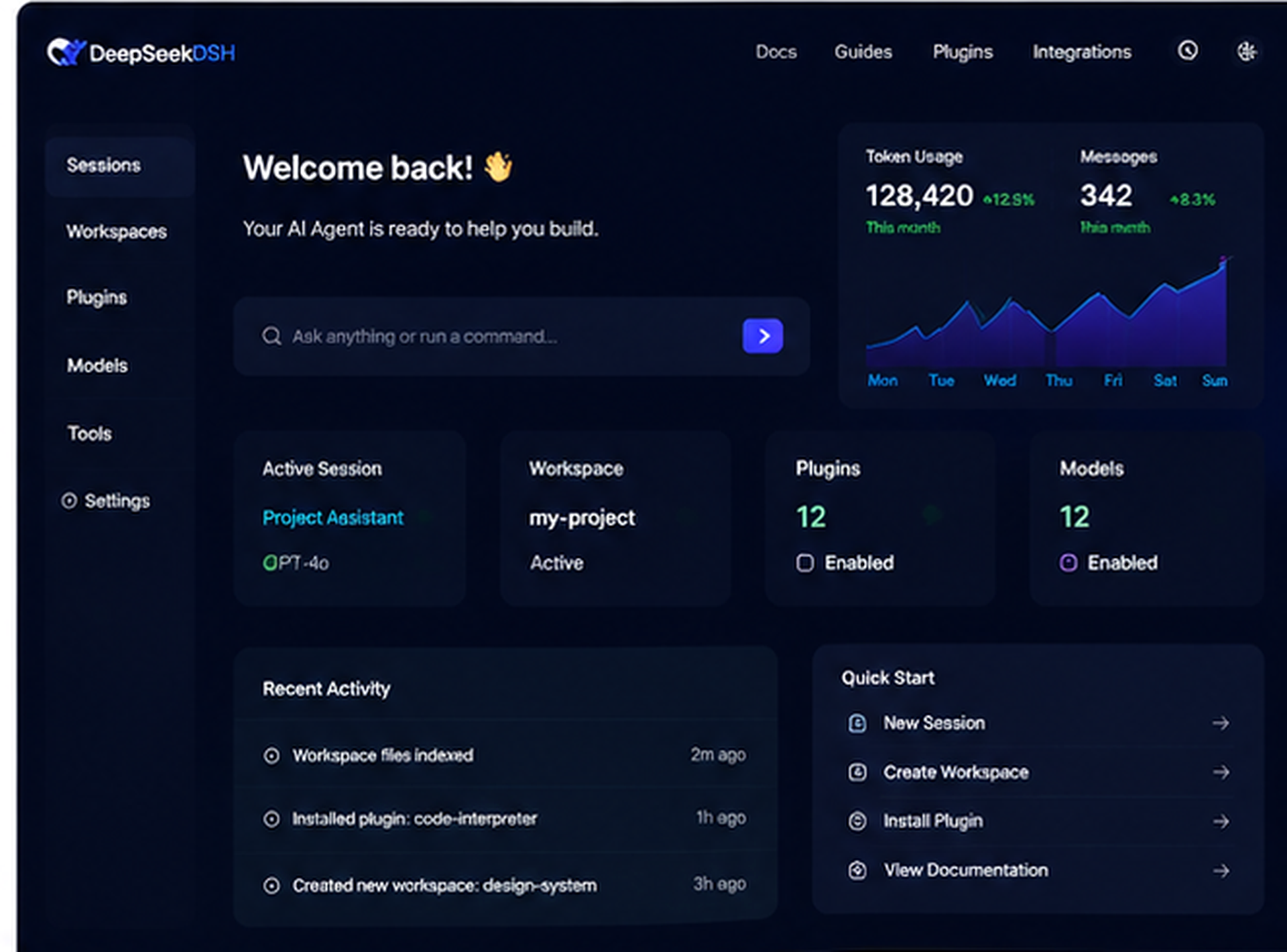Click the my-project workspace name

click(x=582, y=518)
